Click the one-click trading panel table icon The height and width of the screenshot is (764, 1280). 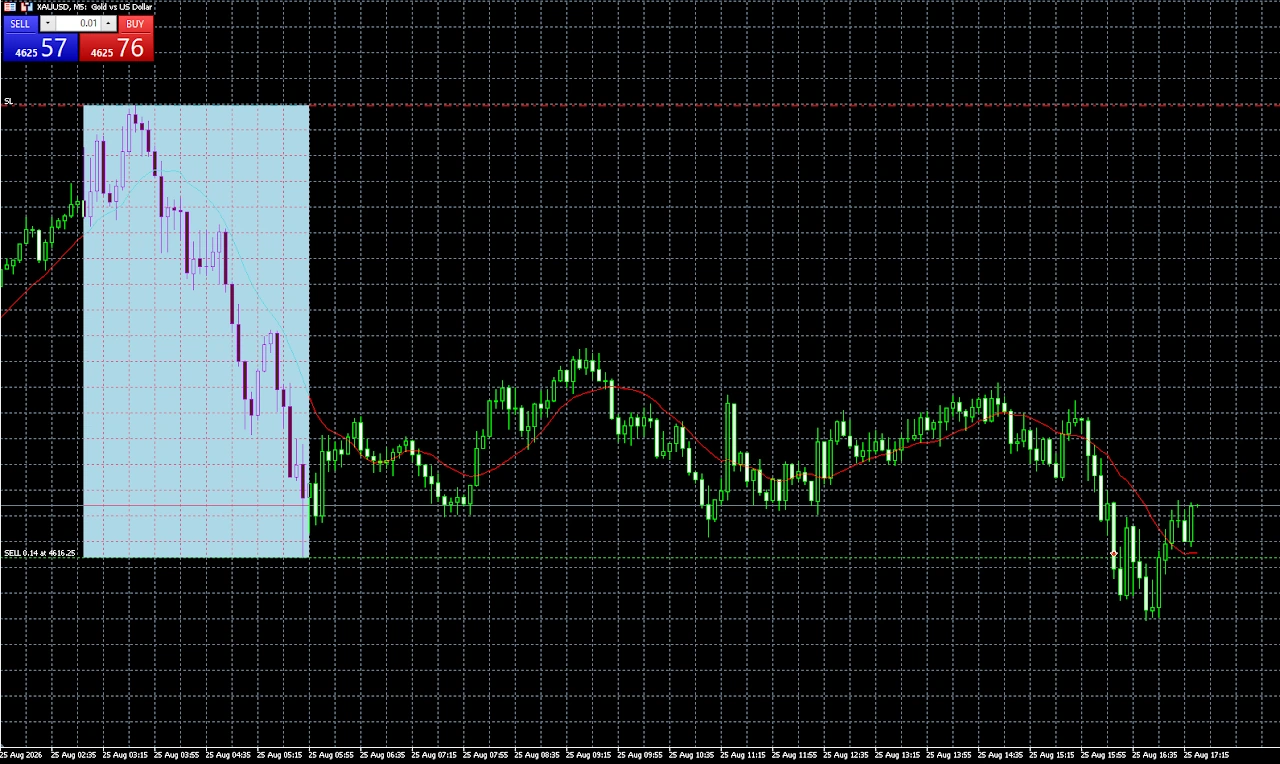[10, 6]
